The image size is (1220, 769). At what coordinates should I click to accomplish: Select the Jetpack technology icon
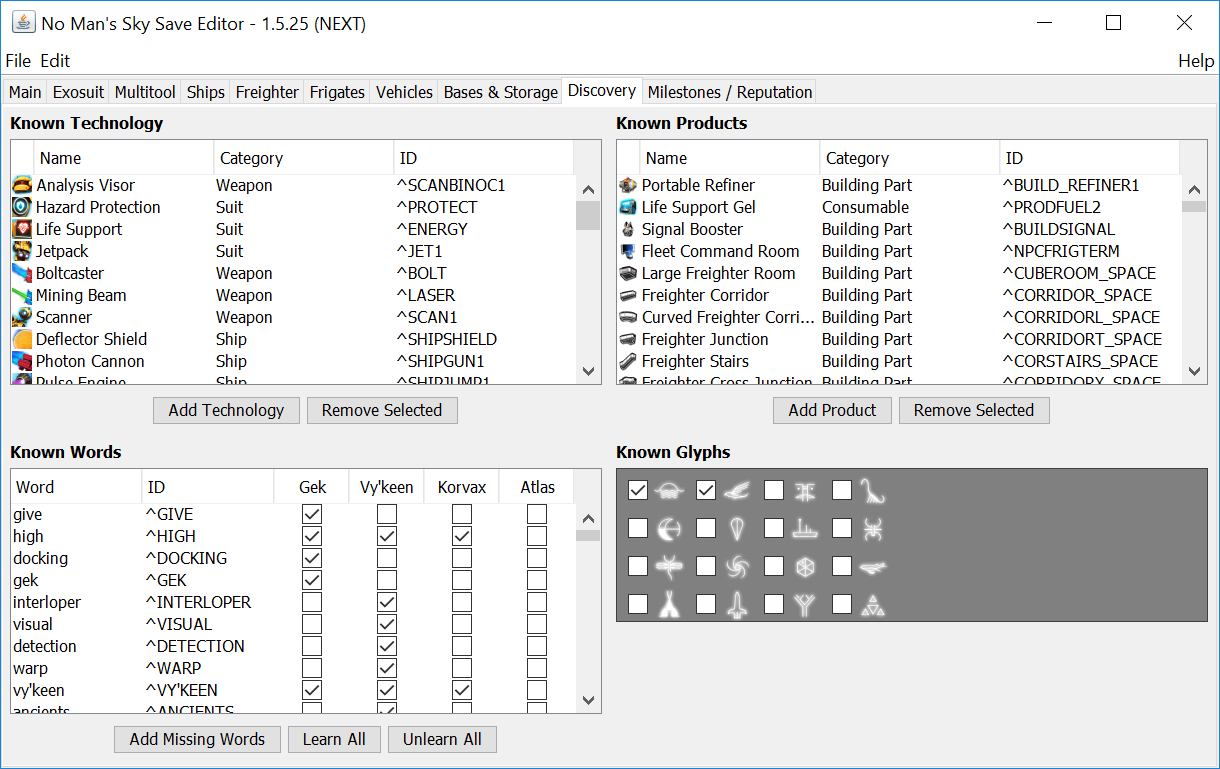click(22, 251)
